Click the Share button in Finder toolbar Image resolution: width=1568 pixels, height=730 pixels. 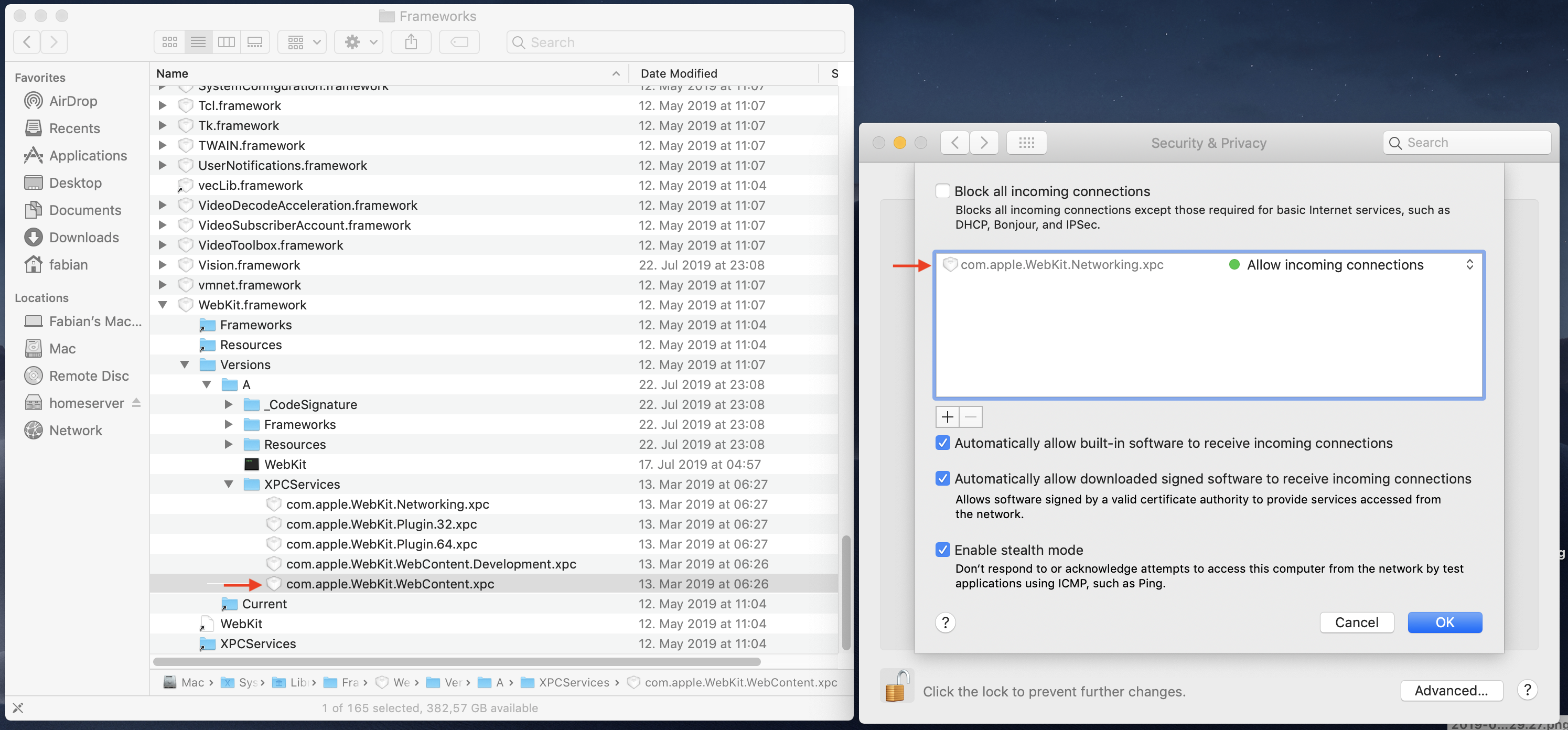(x=411, y=42)
